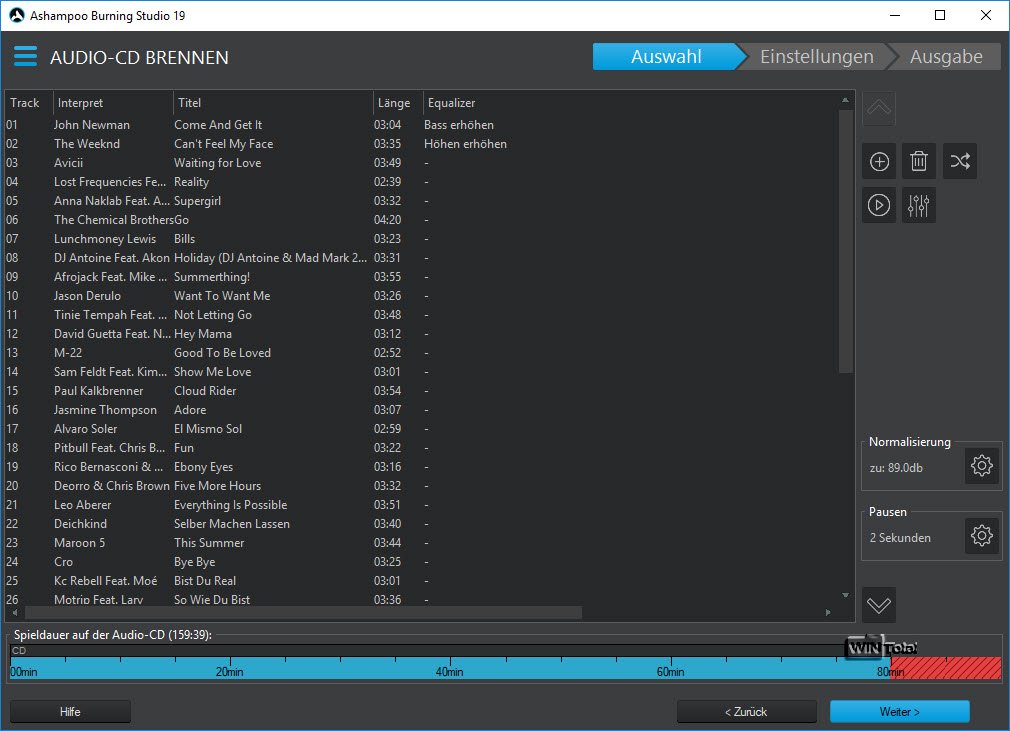The height and width of the screenshot is (731, 1010).
Task: Click the Zurück button
Action: click(747, 712)
